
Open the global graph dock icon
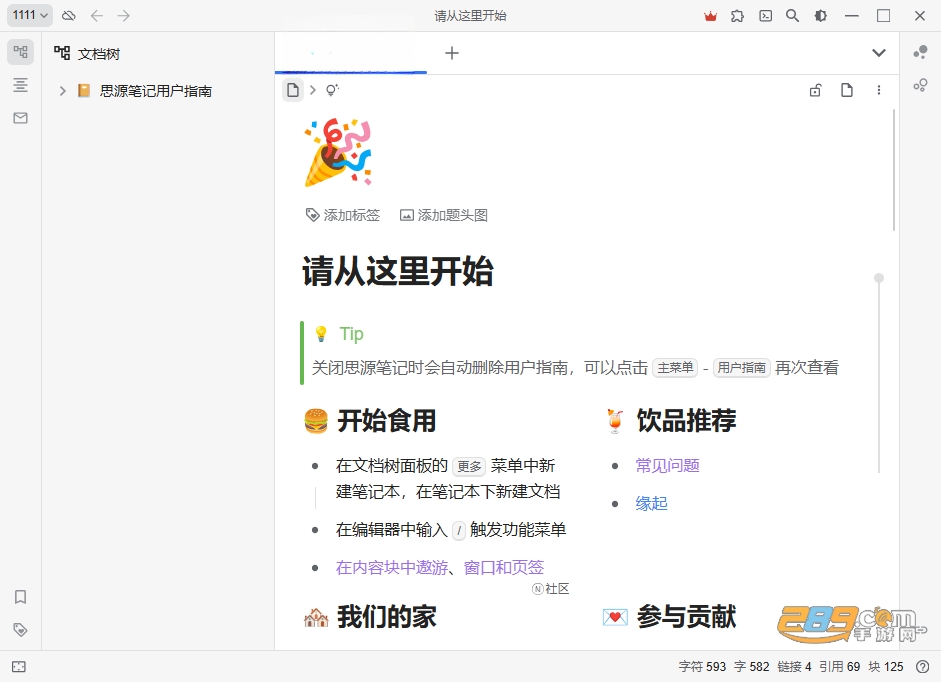click(920, 86)
